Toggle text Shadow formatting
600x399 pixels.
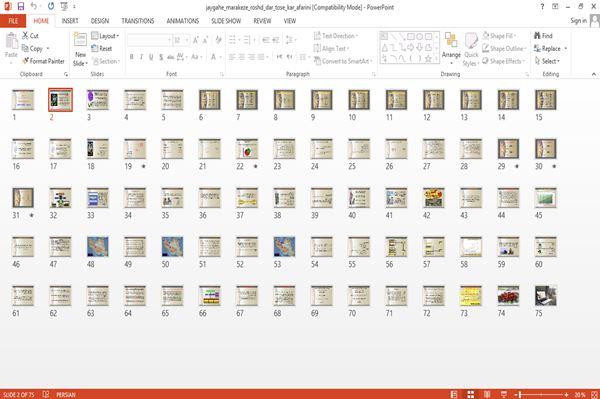[161, 57]
